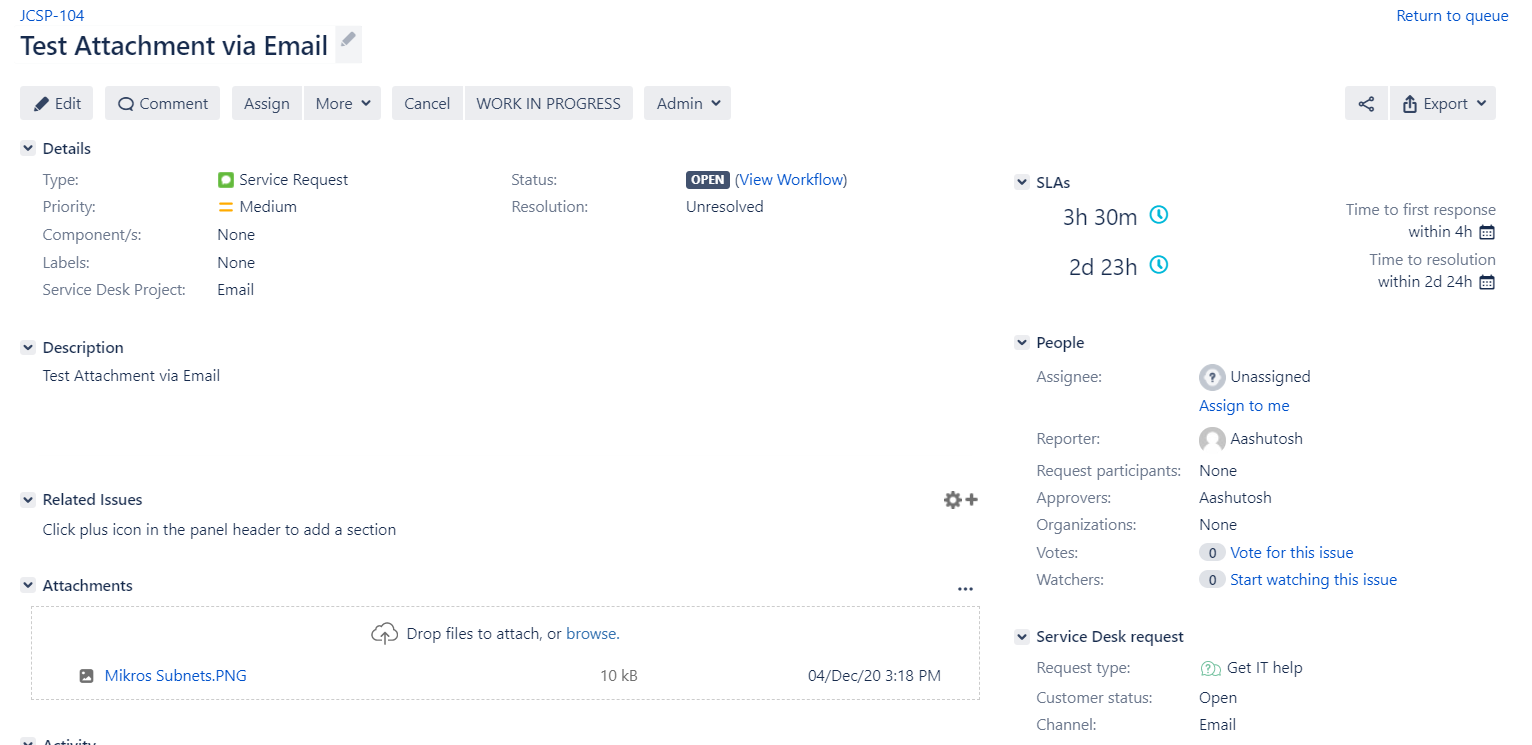Click the OPEN status badge
1532x745 pixels.
tap(708, 180)
